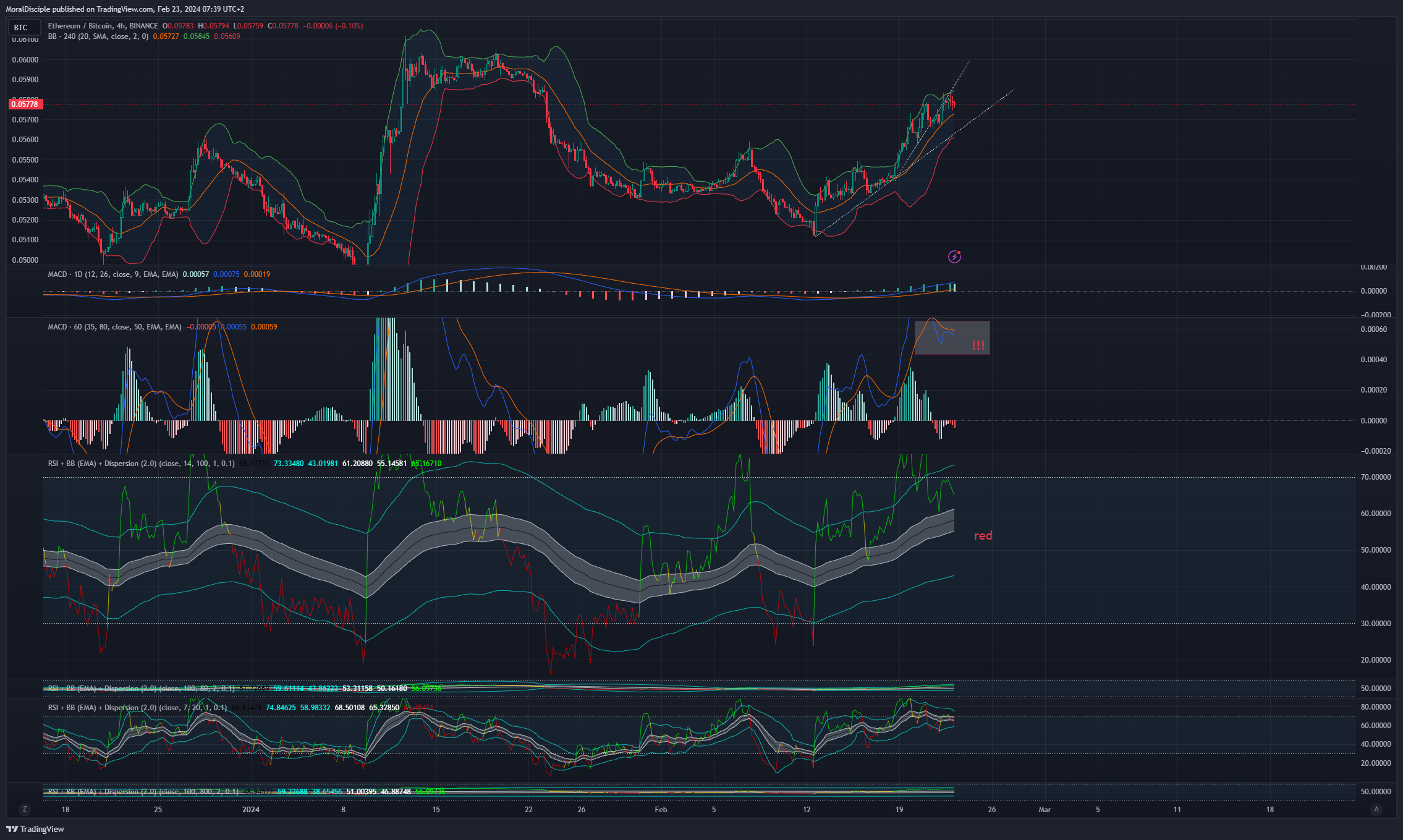The width and height of the screenshot is (1403, 840).
Task: Select the RSI + BB (close, 14, 100) legend
Action: [141, 464]
